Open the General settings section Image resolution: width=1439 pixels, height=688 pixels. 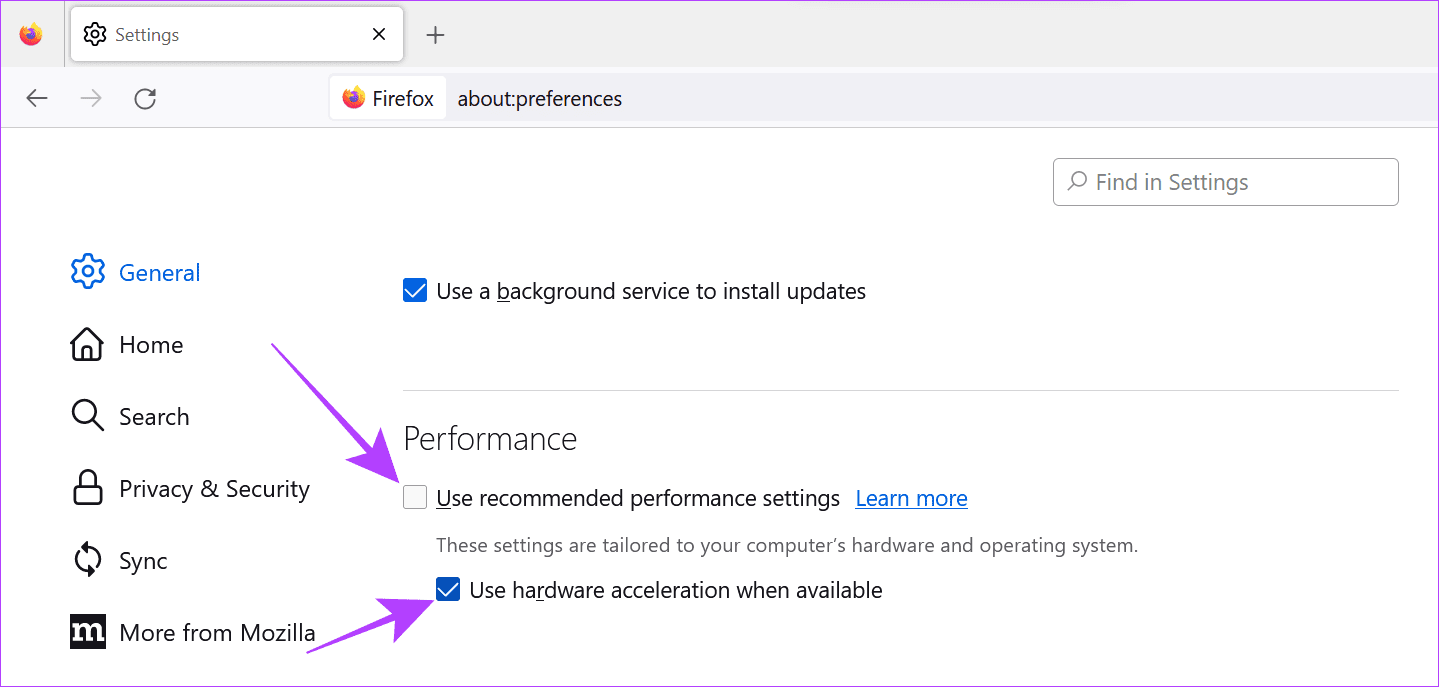(159, 271)
